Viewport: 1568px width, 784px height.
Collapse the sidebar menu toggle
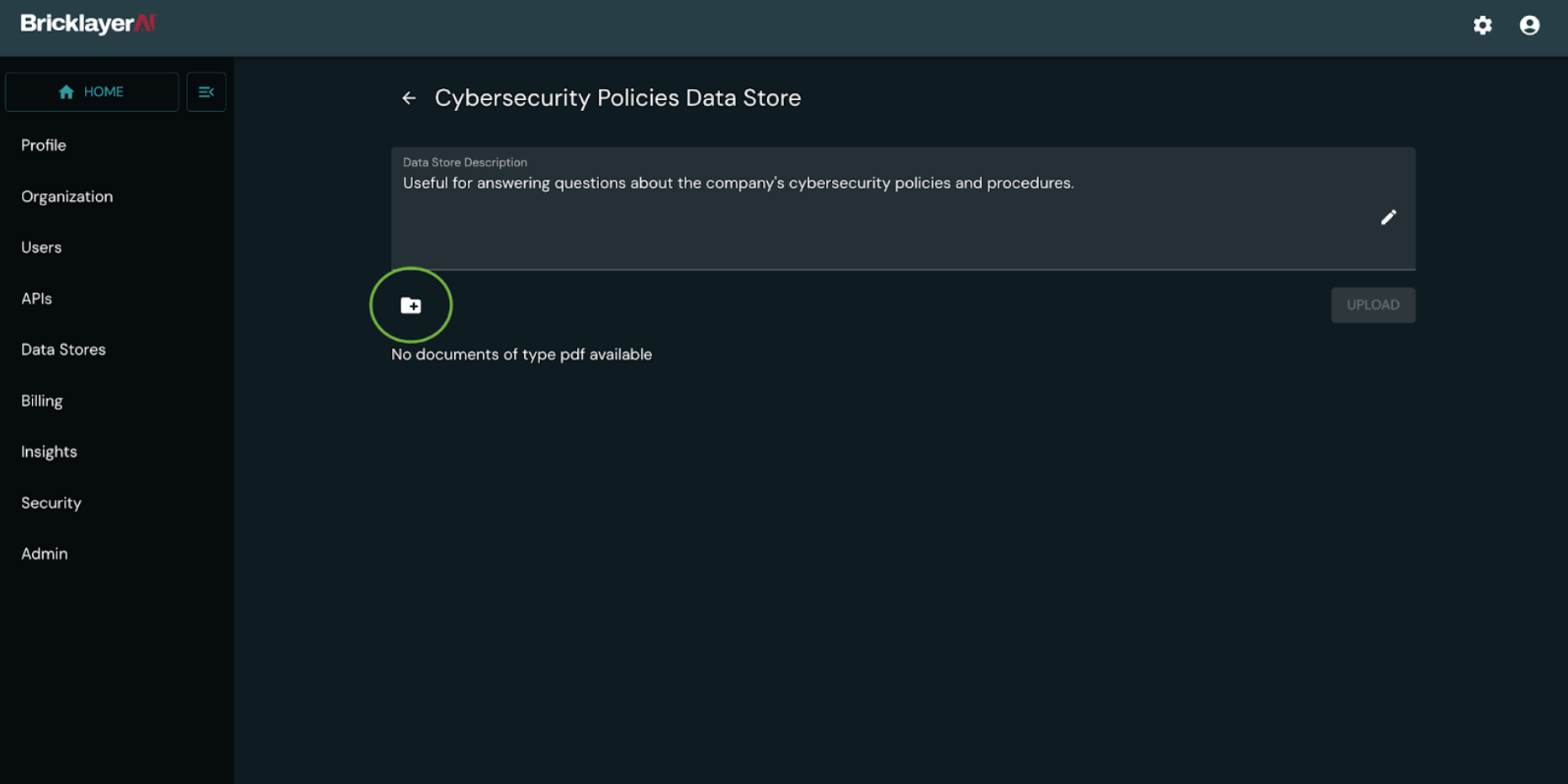[206, 92]
